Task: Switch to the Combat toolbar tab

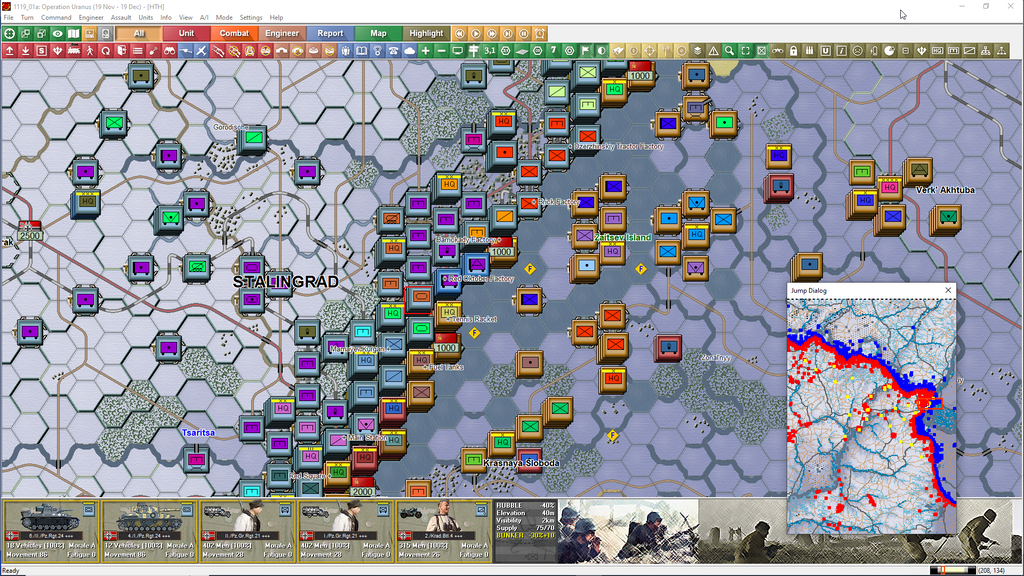Action: click(x=234, y=33)
